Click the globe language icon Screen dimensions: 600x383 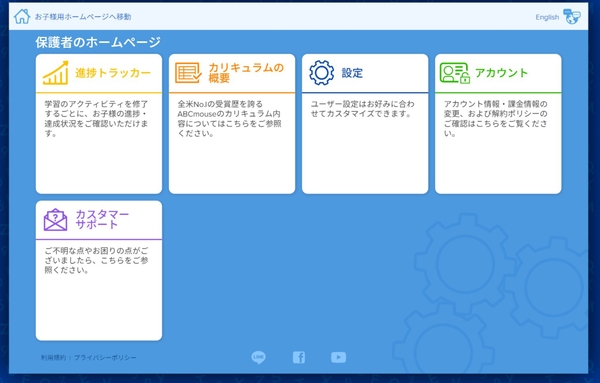[572, 16]
